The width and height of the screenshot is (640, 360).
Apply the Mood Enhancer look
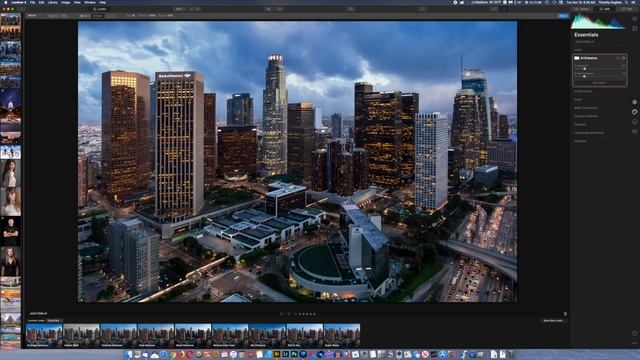(193, 336)
